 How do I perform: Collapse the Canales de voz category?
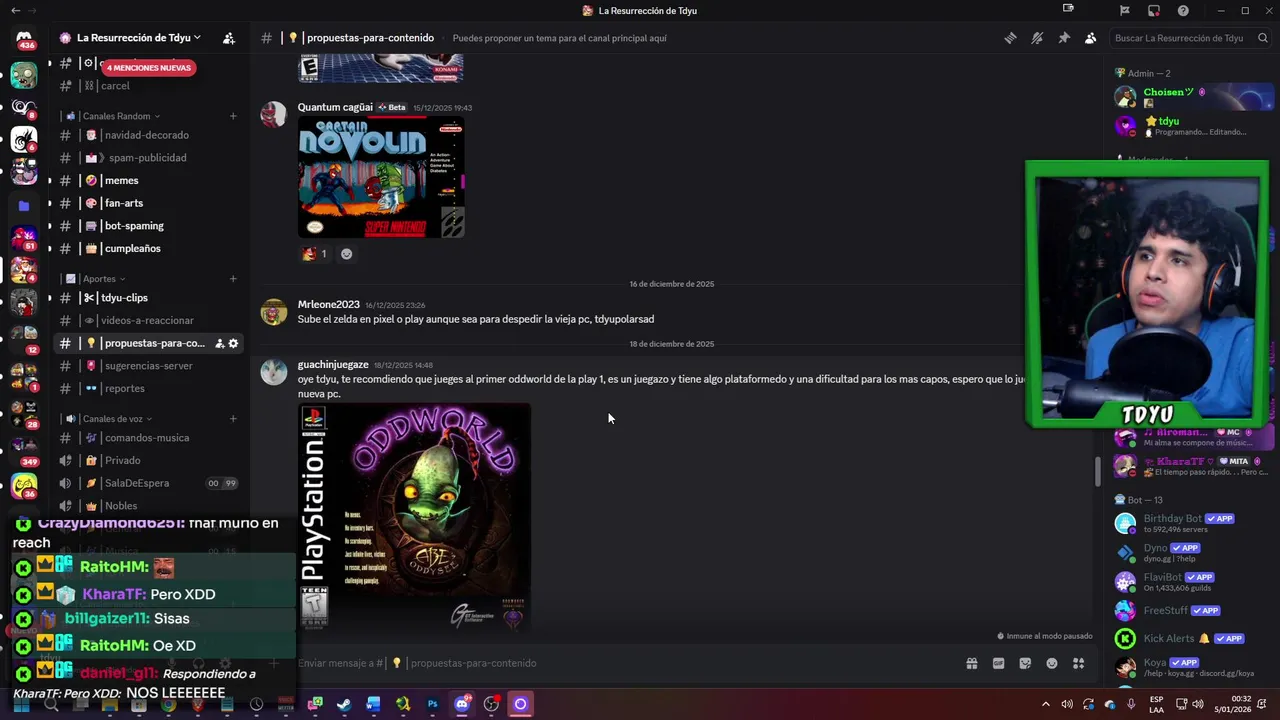coord(111,419)
